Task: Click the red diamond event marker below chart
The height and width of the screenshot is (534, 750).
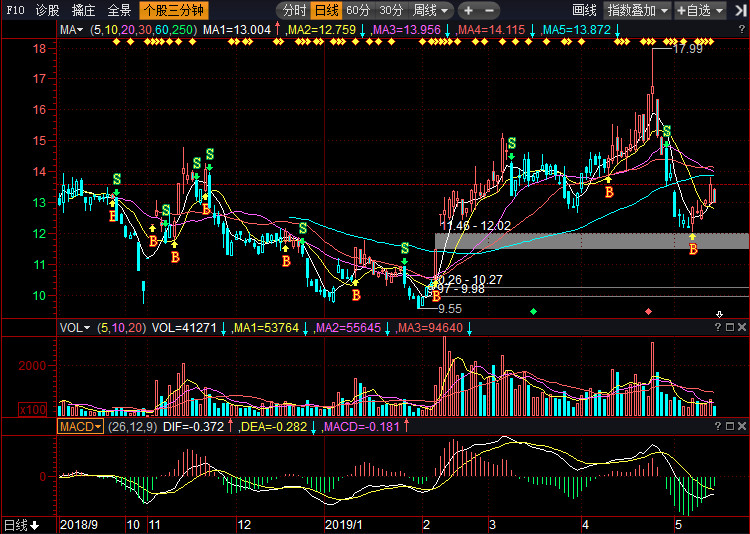Action: pyautogui.click(x=649, y=312)
